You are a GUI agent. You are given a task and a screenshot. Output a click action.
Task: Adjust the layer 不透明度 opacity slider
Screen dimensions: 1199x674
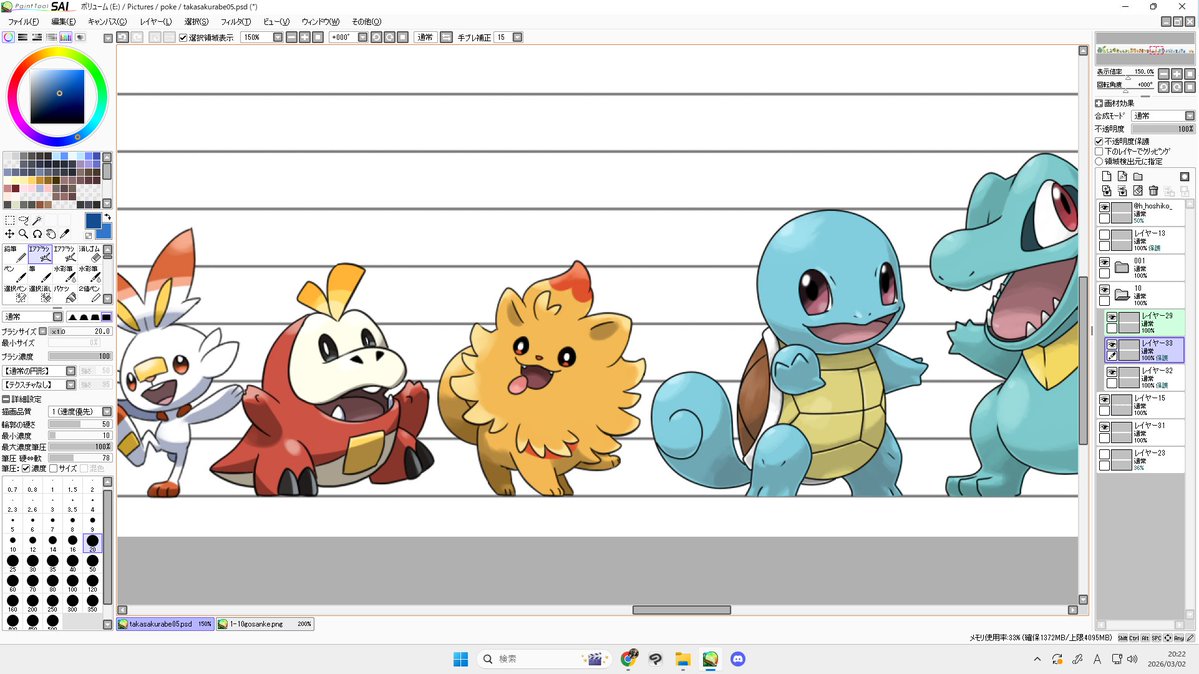pyautogui.click(x=1162, y=129)
